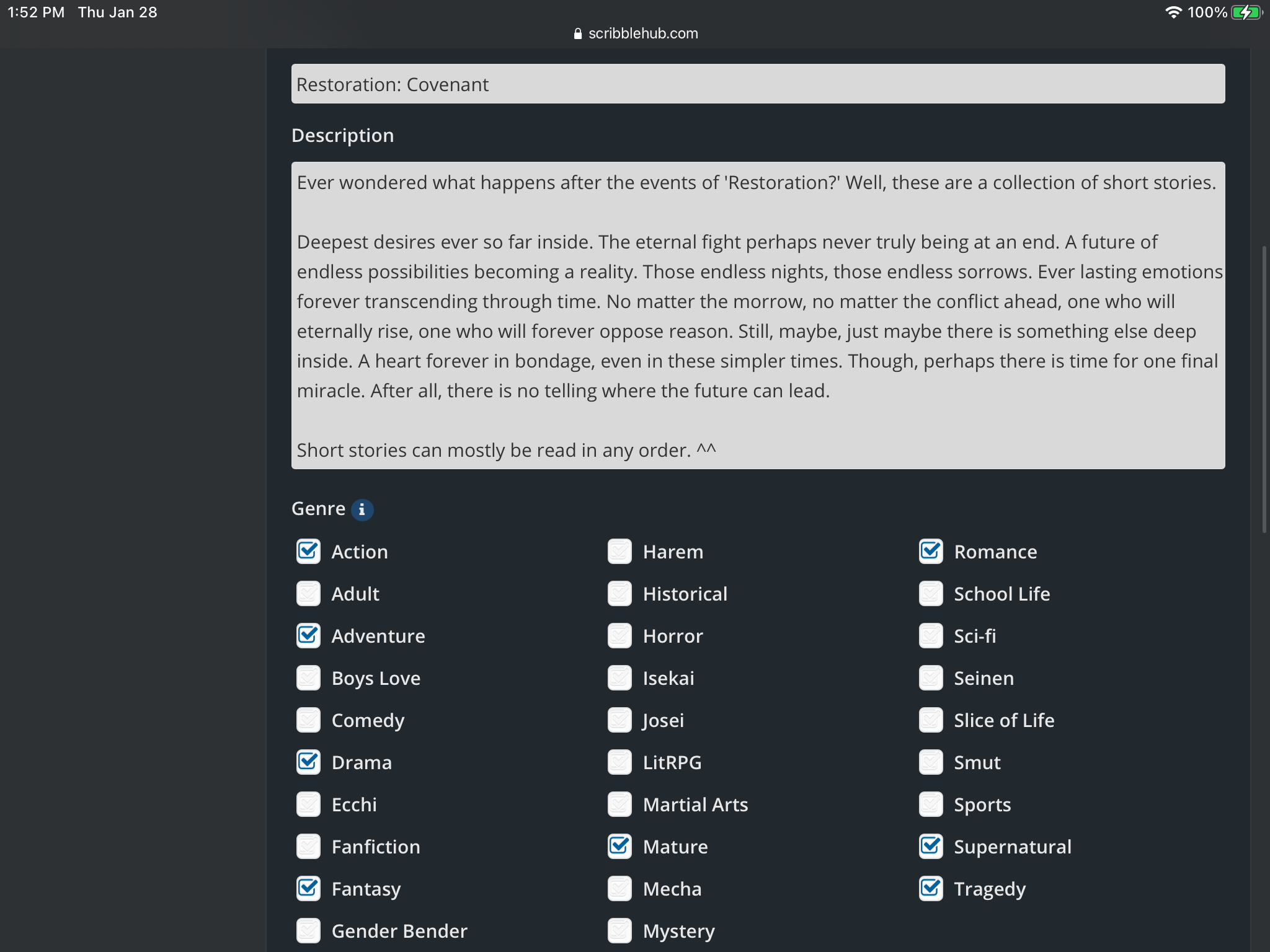Enable the Sci-fi genre checkbox

tap(931, 636)
